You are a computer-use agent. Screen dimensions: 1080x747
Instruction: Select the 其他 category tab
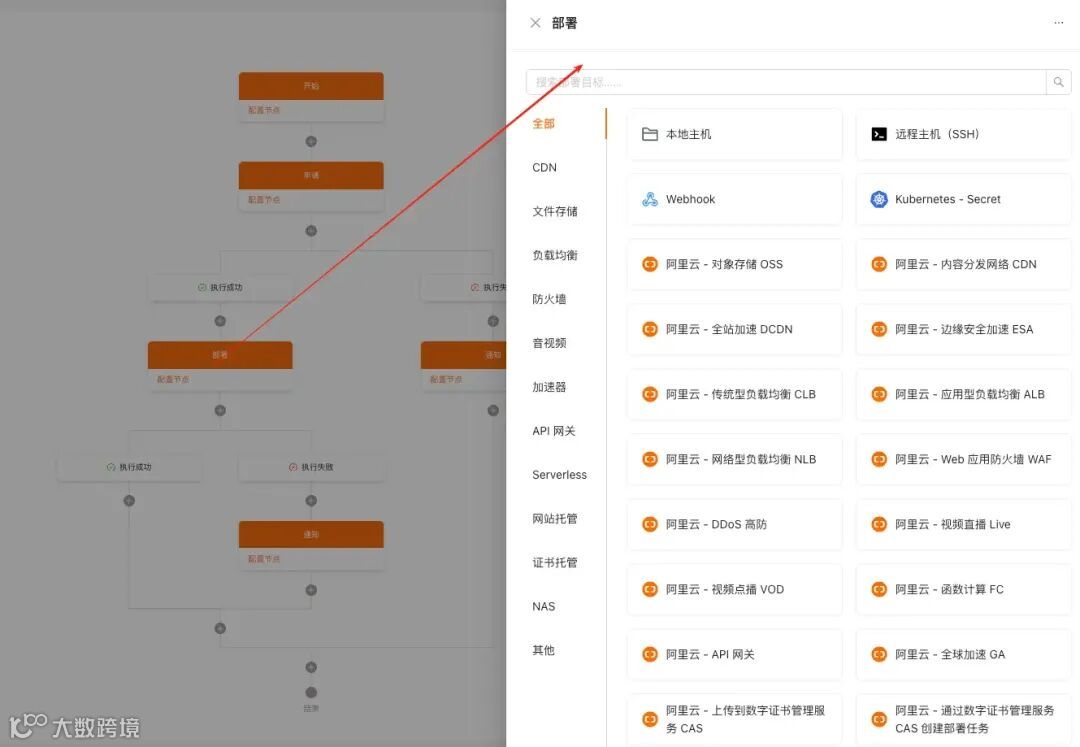(x=543, y=650)
